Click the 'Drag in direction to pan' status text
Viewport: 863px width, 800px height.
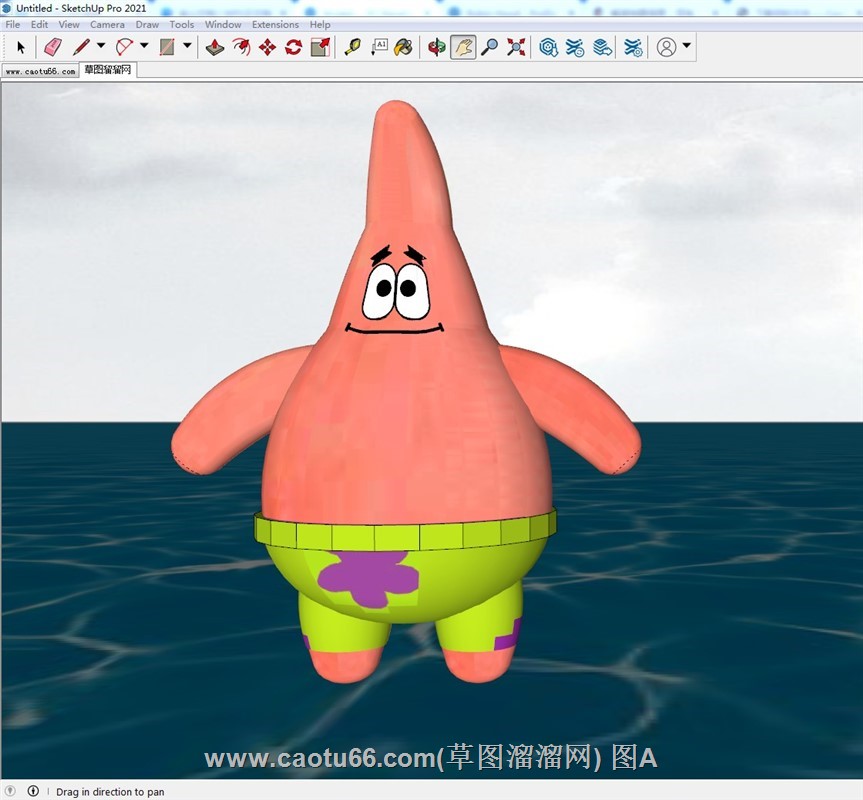click(110, 792)
